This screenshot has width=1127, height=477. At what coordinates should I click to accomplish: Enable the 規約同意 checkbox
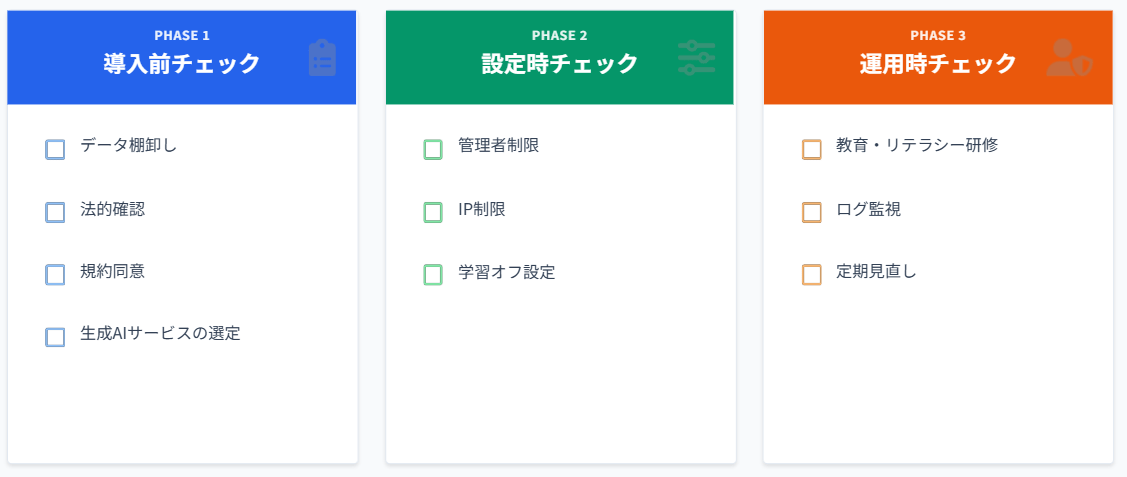tap(56, 274)
